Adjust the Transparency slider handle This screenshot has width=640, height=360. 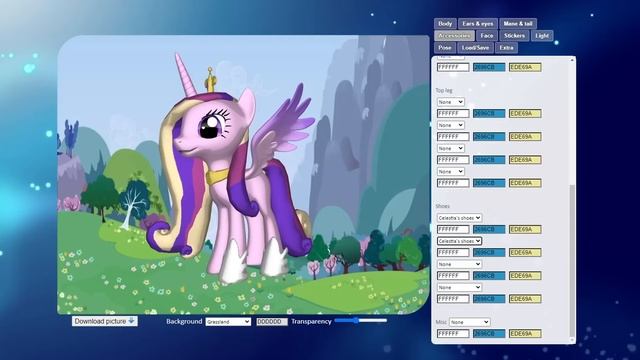point(356,320)
